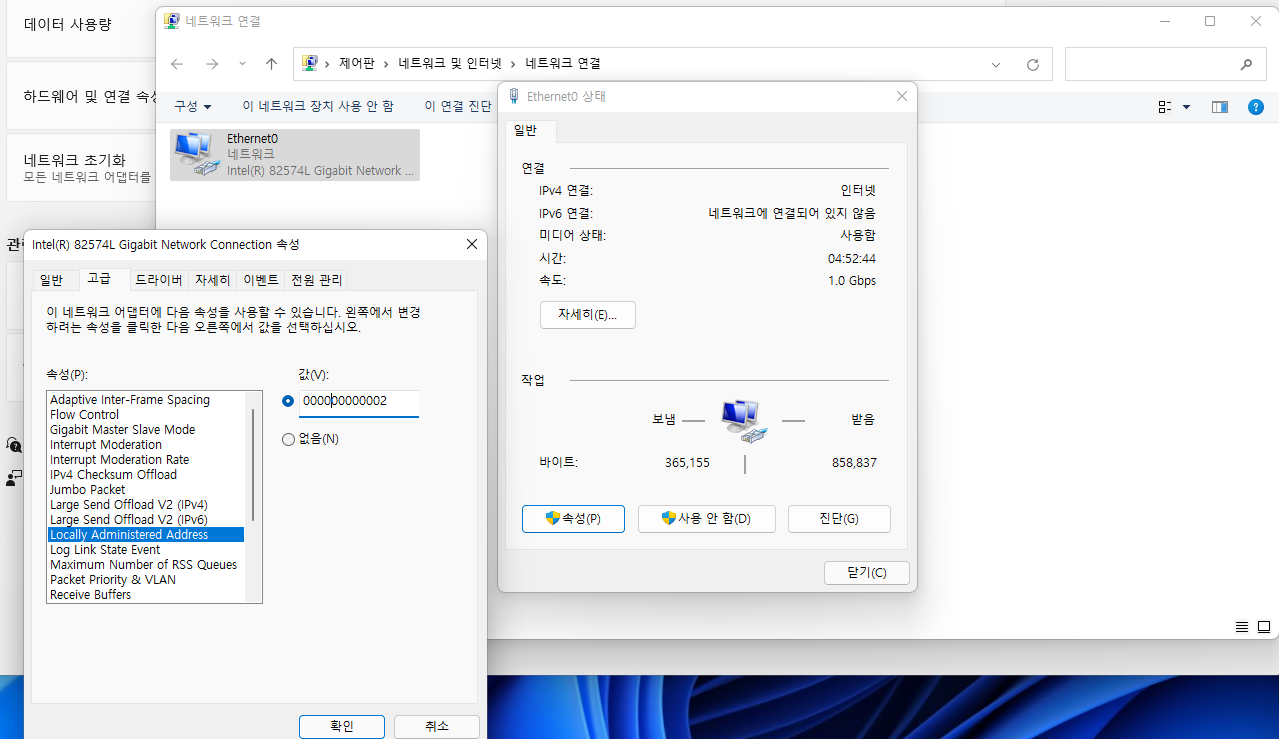Click 이 네트워크 장치 사용 안 함 command
The height and width of the screenshot is (739, 1279).
[x=318, y=106]
